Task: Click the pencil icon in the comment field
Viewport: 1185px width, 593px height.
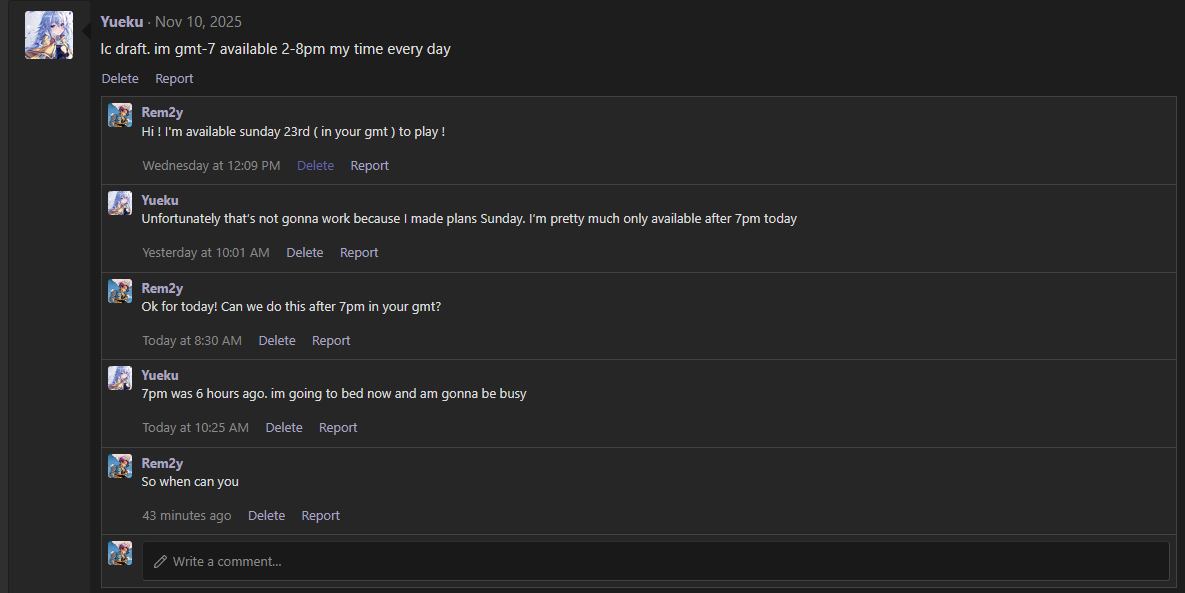Action: click(160, 561)
